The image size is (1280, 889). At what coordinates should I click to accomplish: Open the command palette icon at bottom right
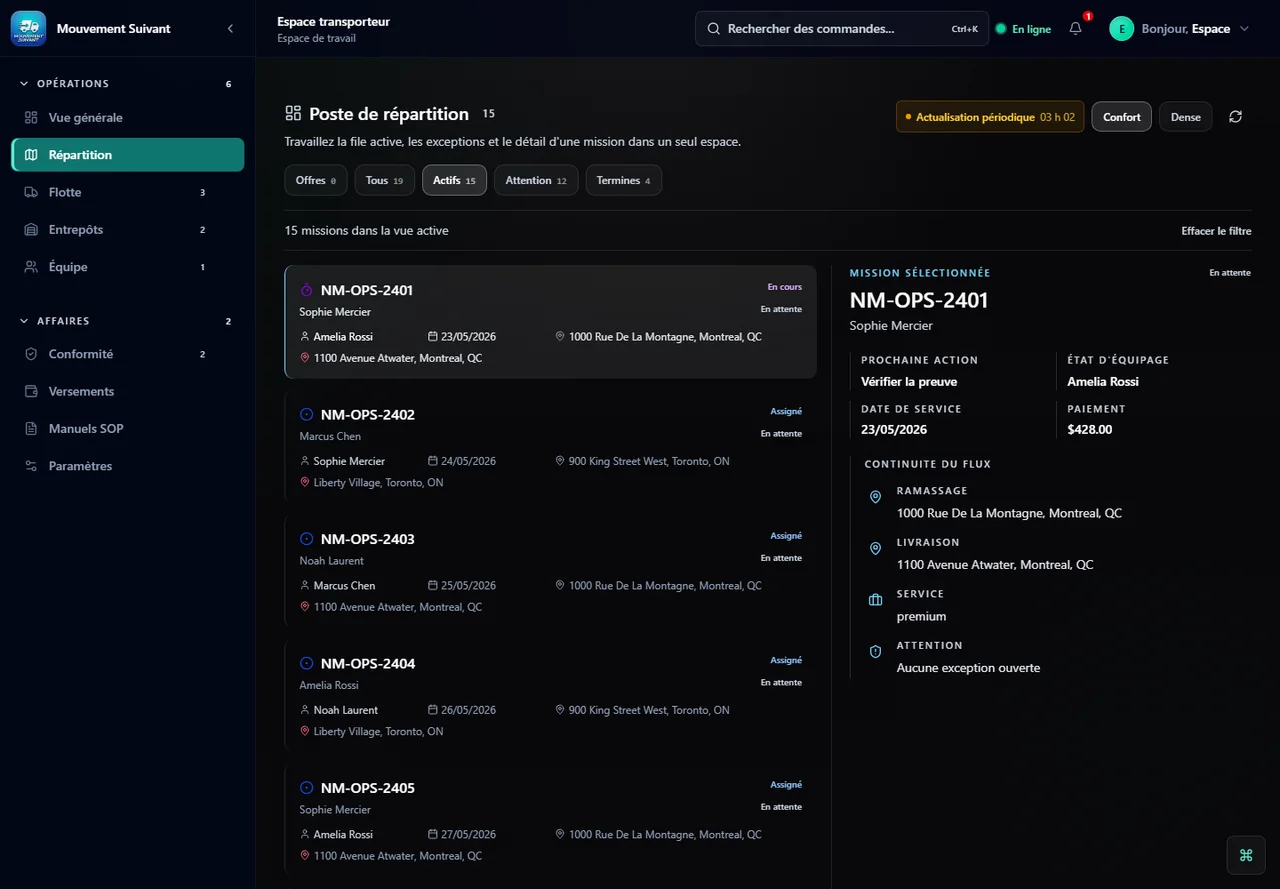pyautogui.click(x=1246, y=855)
